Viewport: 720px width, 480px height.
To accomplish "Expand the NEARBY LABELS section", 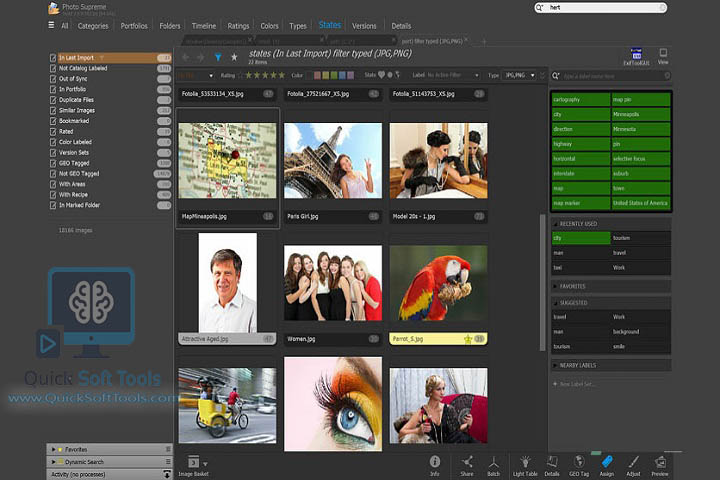I will [555, 366].
